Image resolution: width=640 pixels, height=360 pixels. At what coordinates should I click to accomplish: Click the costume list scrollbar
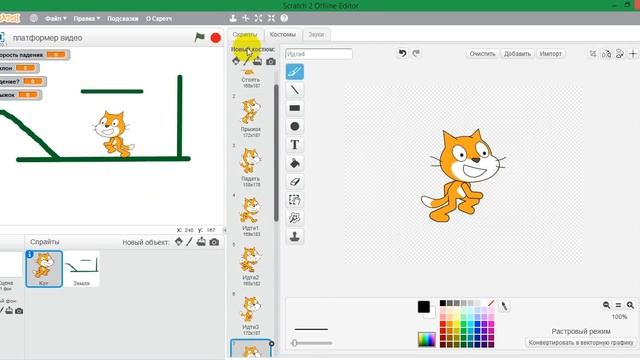pos(276,153)
